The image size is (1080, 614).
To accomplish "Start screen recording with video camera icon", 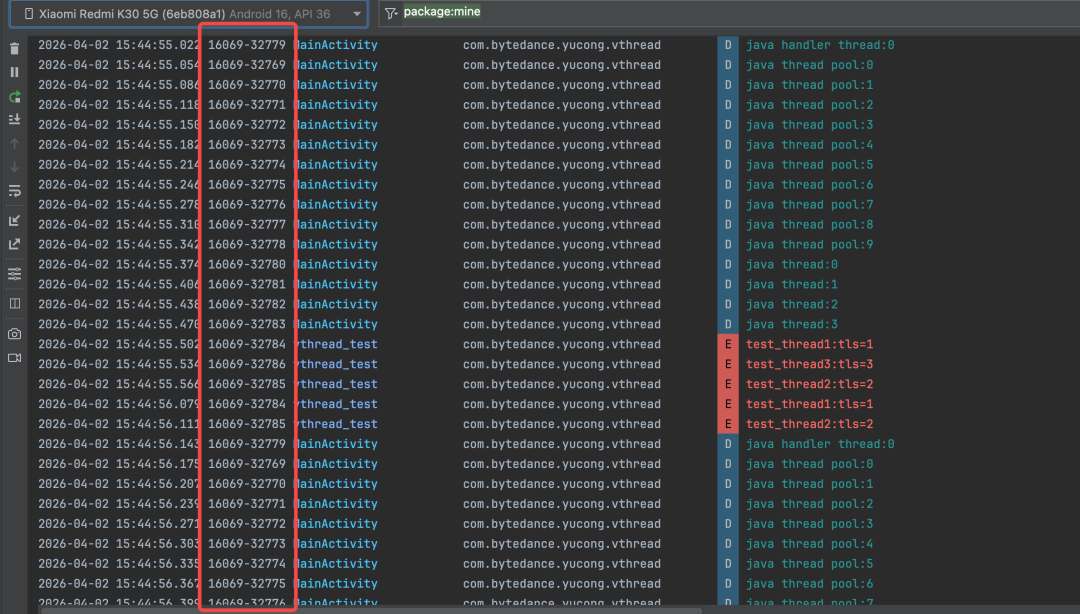I will 14,358.
